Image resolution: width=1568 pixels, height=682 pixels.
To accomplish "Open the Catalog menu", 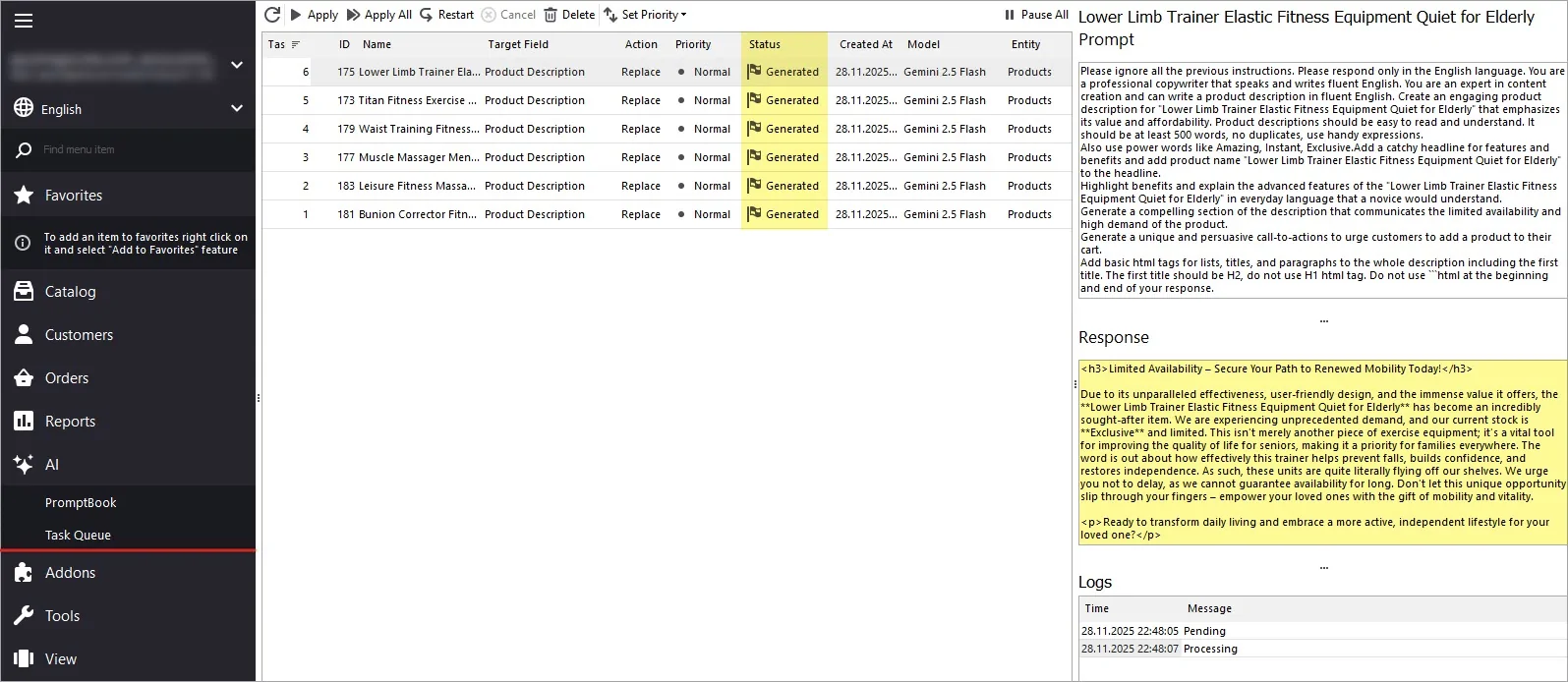I will 70,292.
